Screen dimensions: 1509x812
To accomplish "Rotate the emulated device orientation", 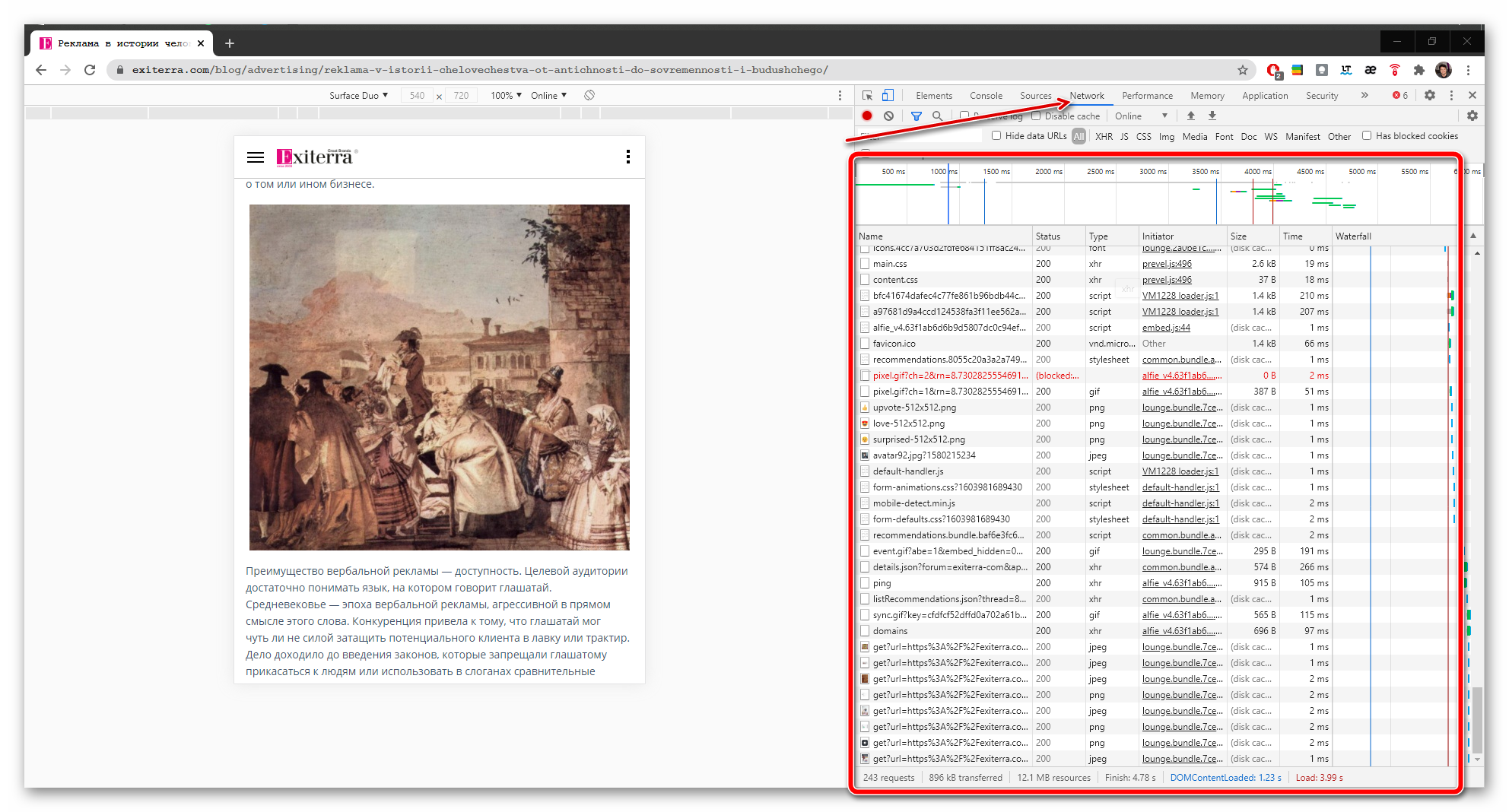I will point(589,95).
